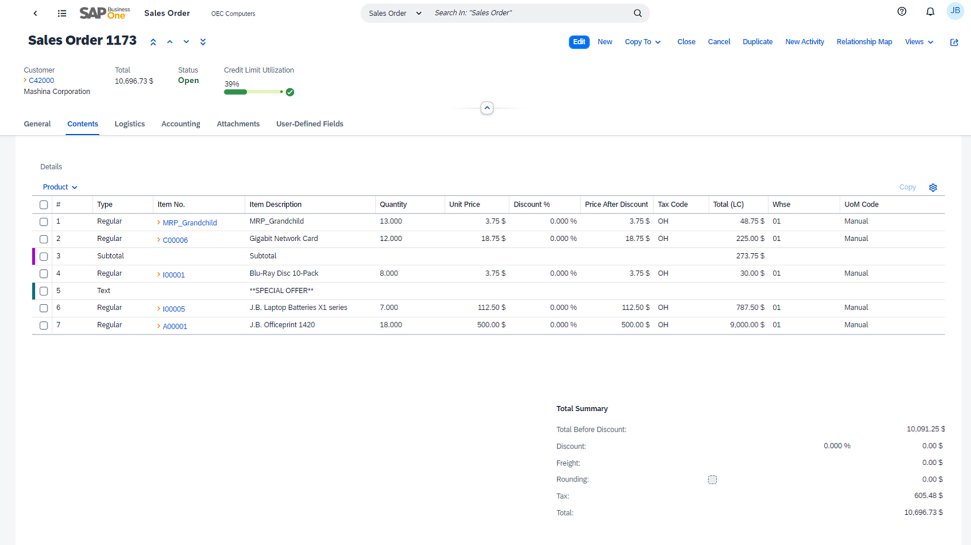Open the Accounting tab
Viewport: 971px width, 545px height.
180,124
